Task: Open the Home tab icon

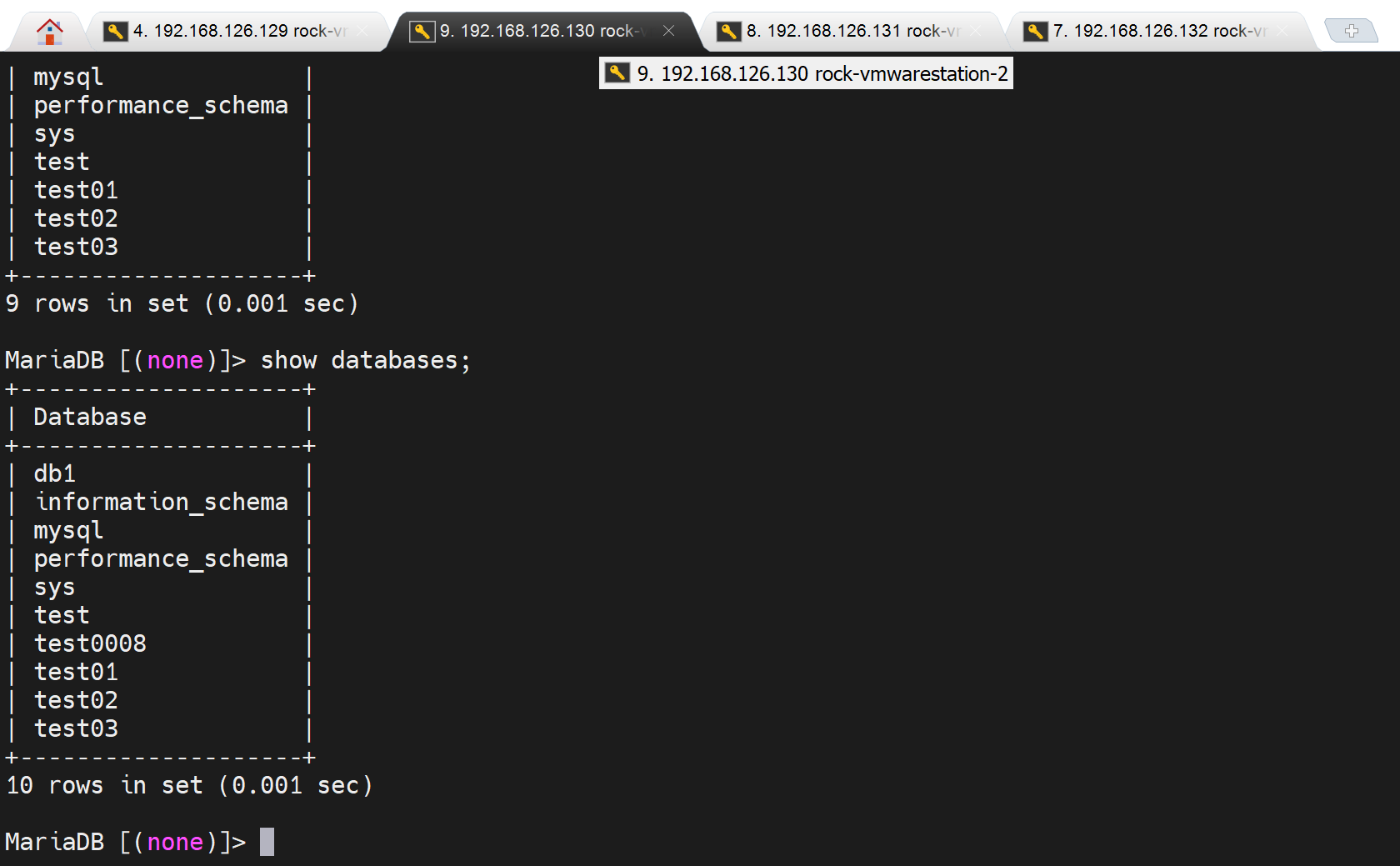Action: click(50, 32)
